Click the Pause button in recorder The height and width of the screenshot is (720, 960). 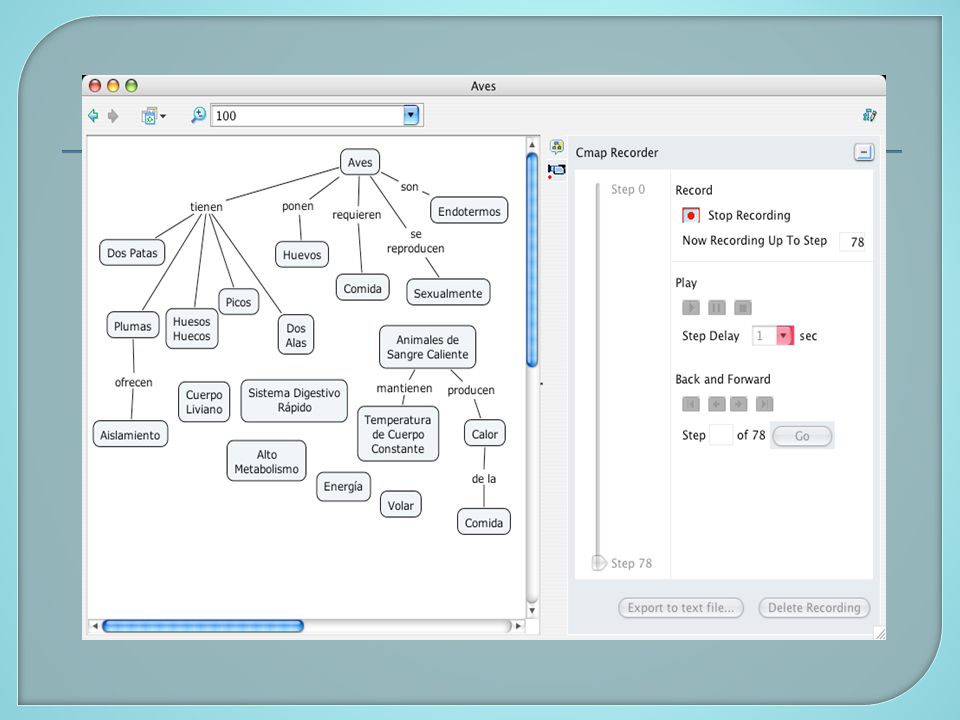click(716, 307)
